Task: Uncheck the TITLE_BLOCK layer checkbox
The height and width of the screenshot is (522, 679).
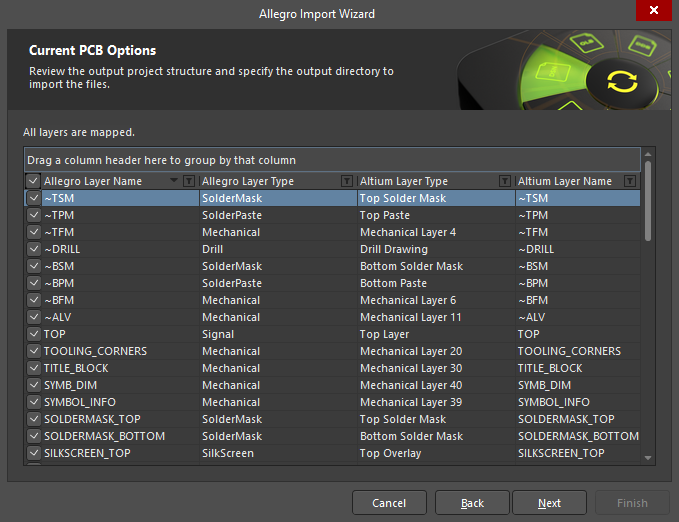Action: tap(34, 368)
